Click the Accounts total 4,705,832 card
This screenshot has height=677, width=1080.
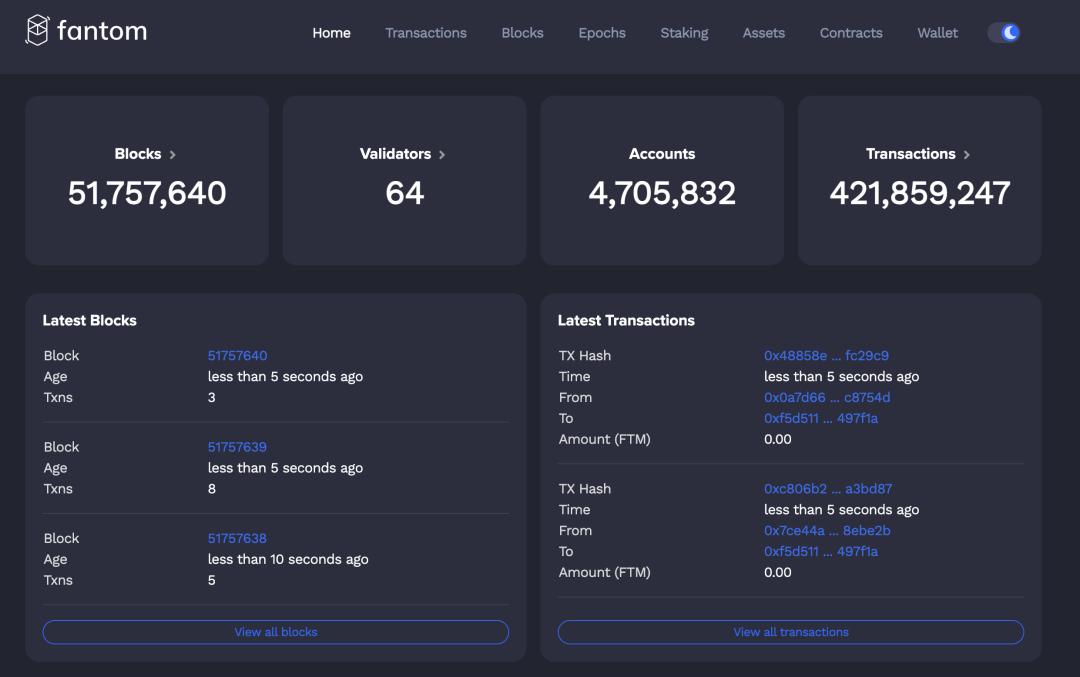coord(662,181)
